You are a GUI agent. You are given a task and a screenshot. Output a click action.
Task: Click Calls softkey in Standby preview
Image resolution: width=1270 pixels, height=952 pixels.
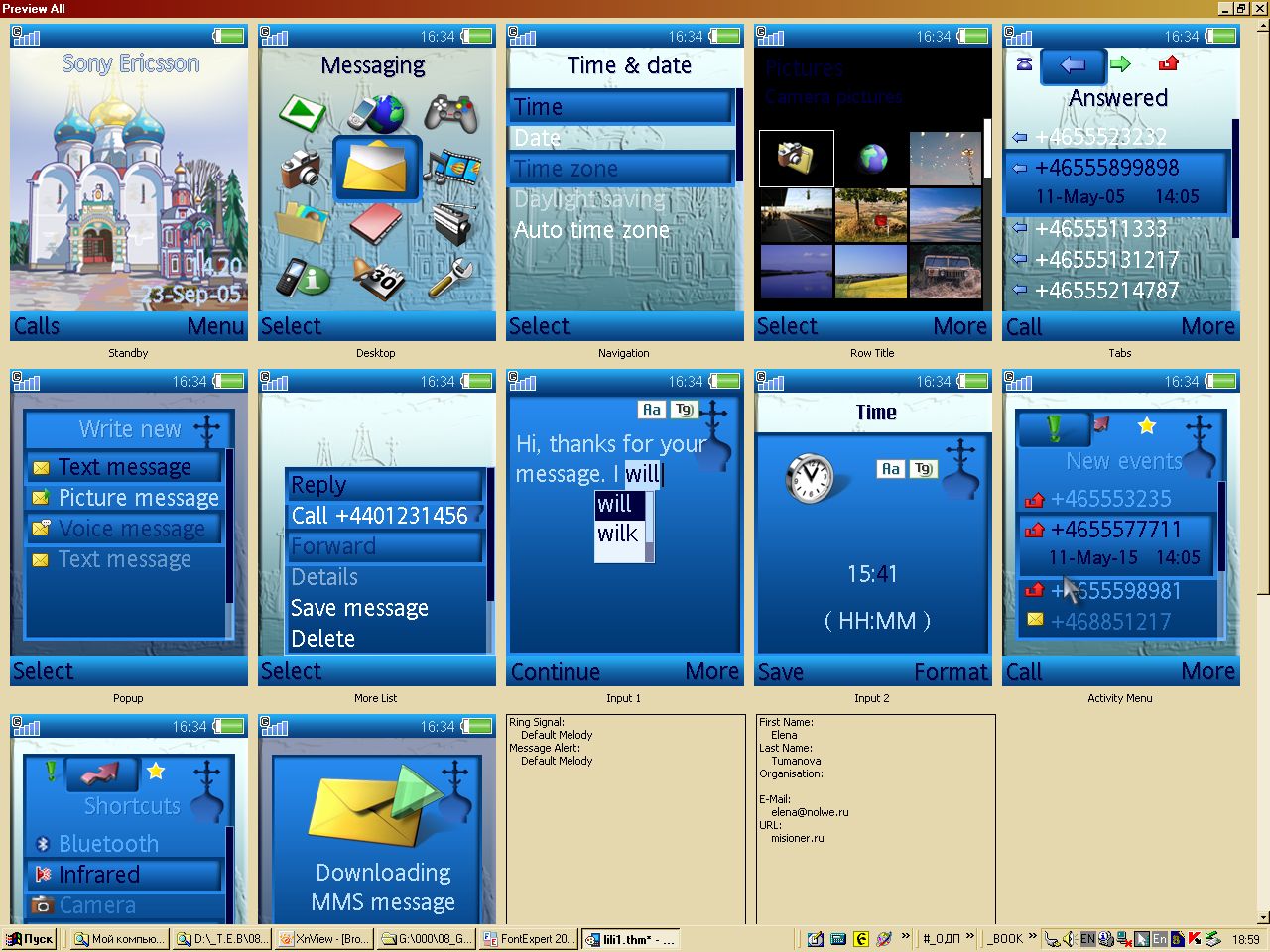pyautogui.click(x=37, y=326)
